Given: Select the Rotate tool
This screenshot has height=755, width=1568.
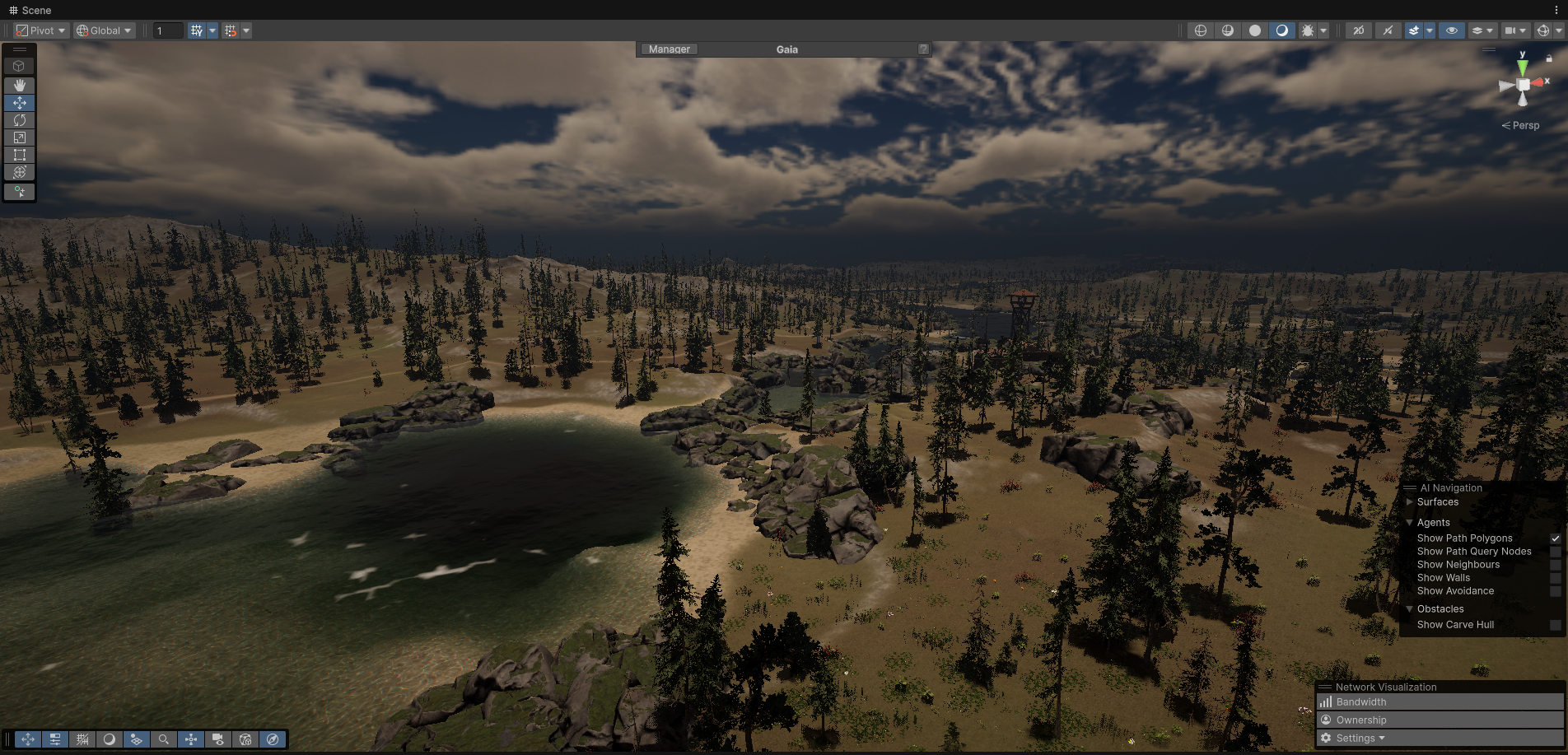Looking at the screenshot, I should (x=20, y=120).
